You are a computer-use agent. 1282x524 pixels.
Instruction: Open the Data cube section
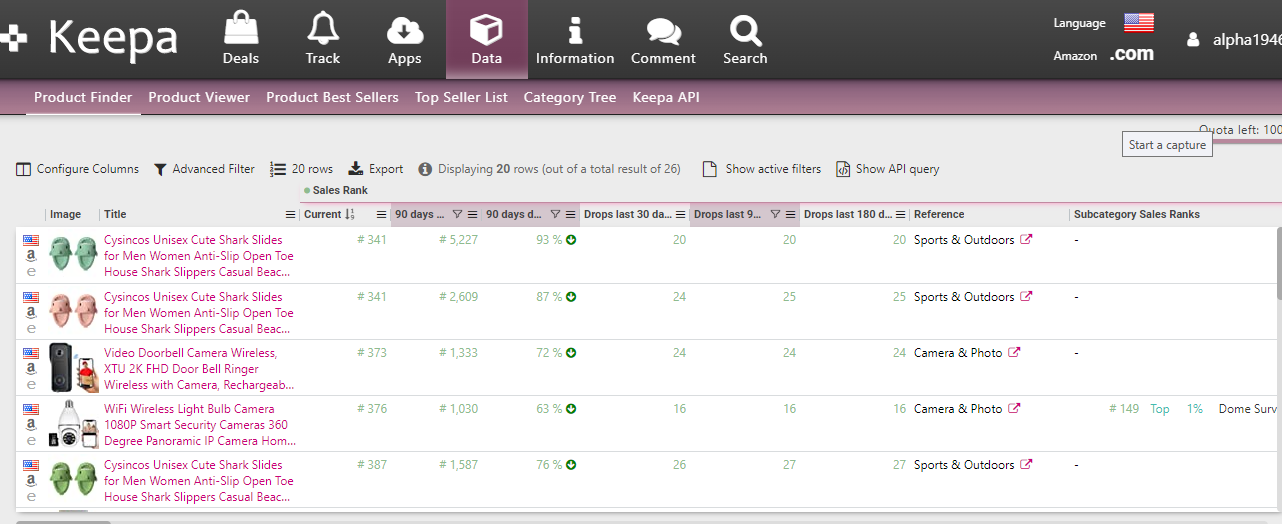pos(486,39)
